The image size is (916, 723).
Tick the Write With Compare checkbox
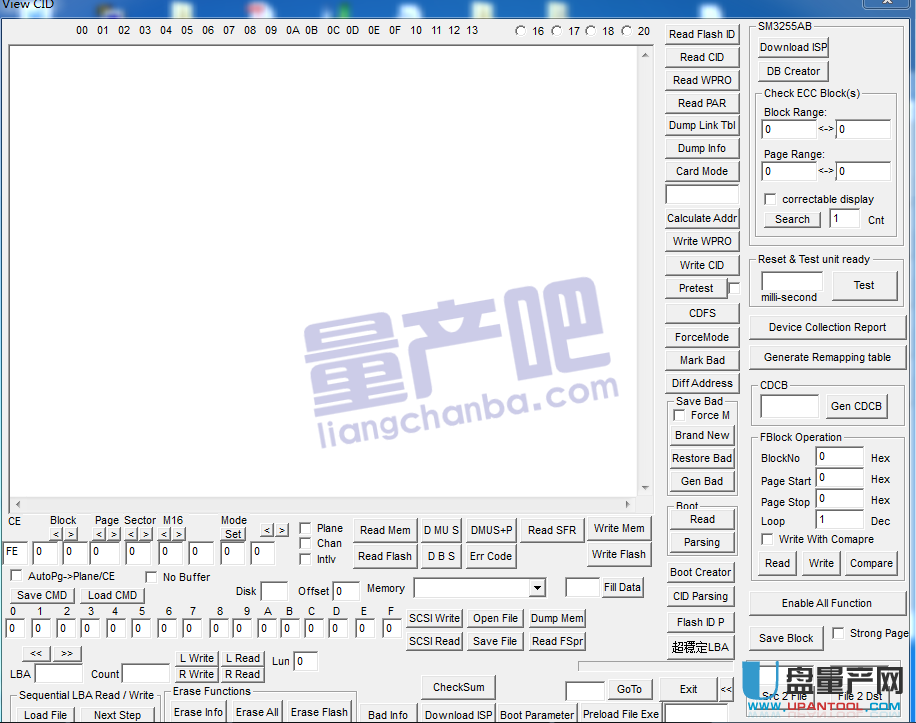(x=767, y=539)
